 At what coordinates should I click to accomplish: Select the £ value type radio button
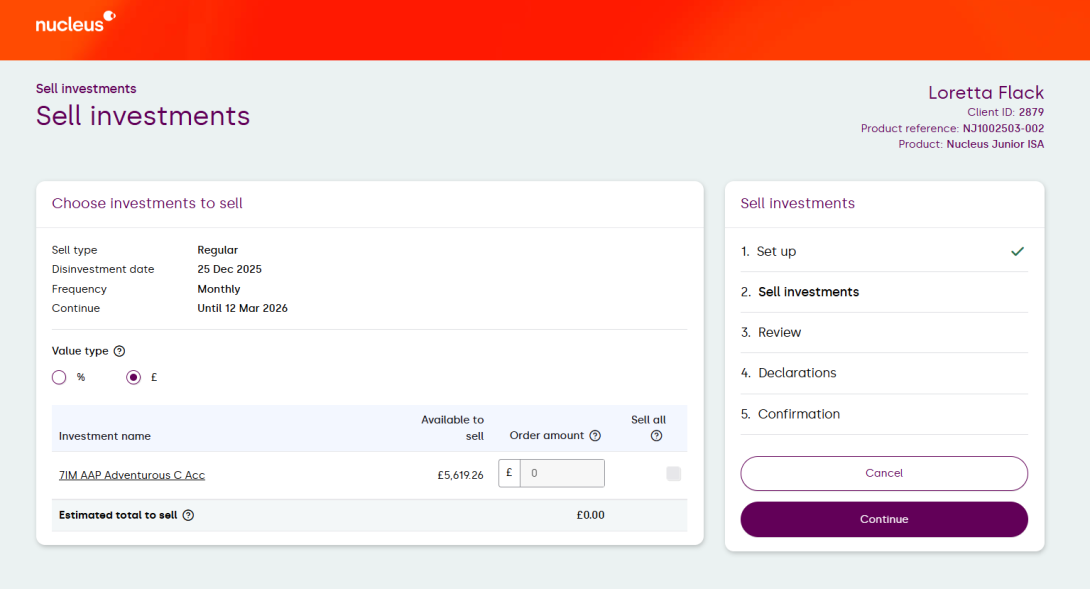[x=133, y=377]
